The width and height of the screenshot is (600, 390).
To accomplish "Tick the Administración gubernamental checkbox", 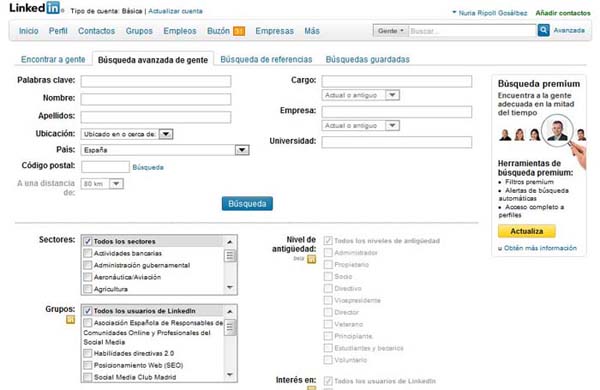I will click(88, 265).
